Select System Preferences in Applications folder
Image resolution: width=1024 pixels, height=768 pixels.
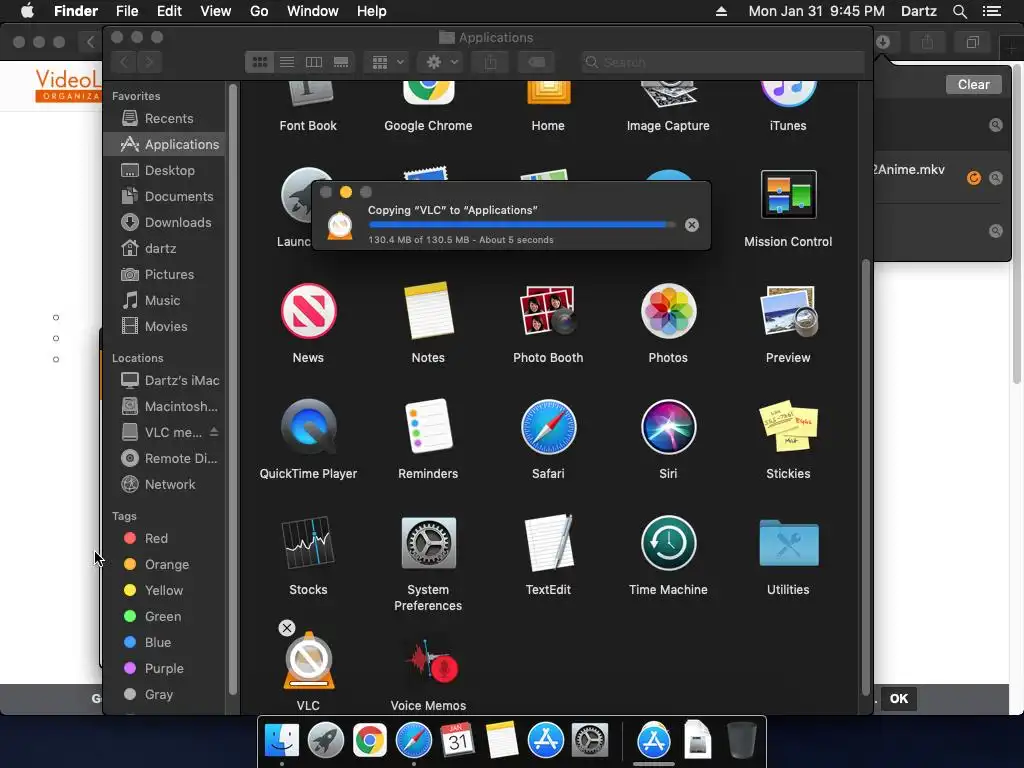tap(428, 543)
